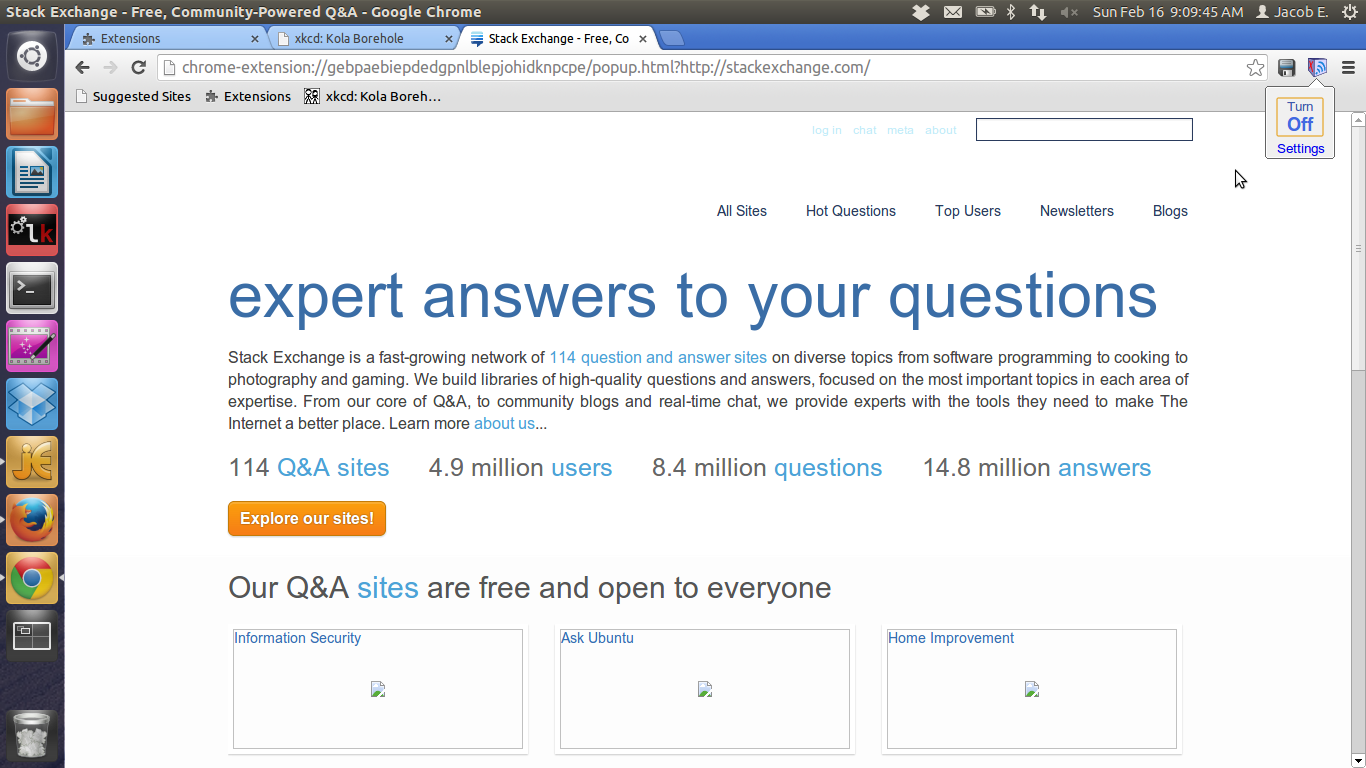Image resolution: width=1366 pixels, height=768 pixels.
Task: Close the Stack Exchange tab
Action: tap(642, 39)
